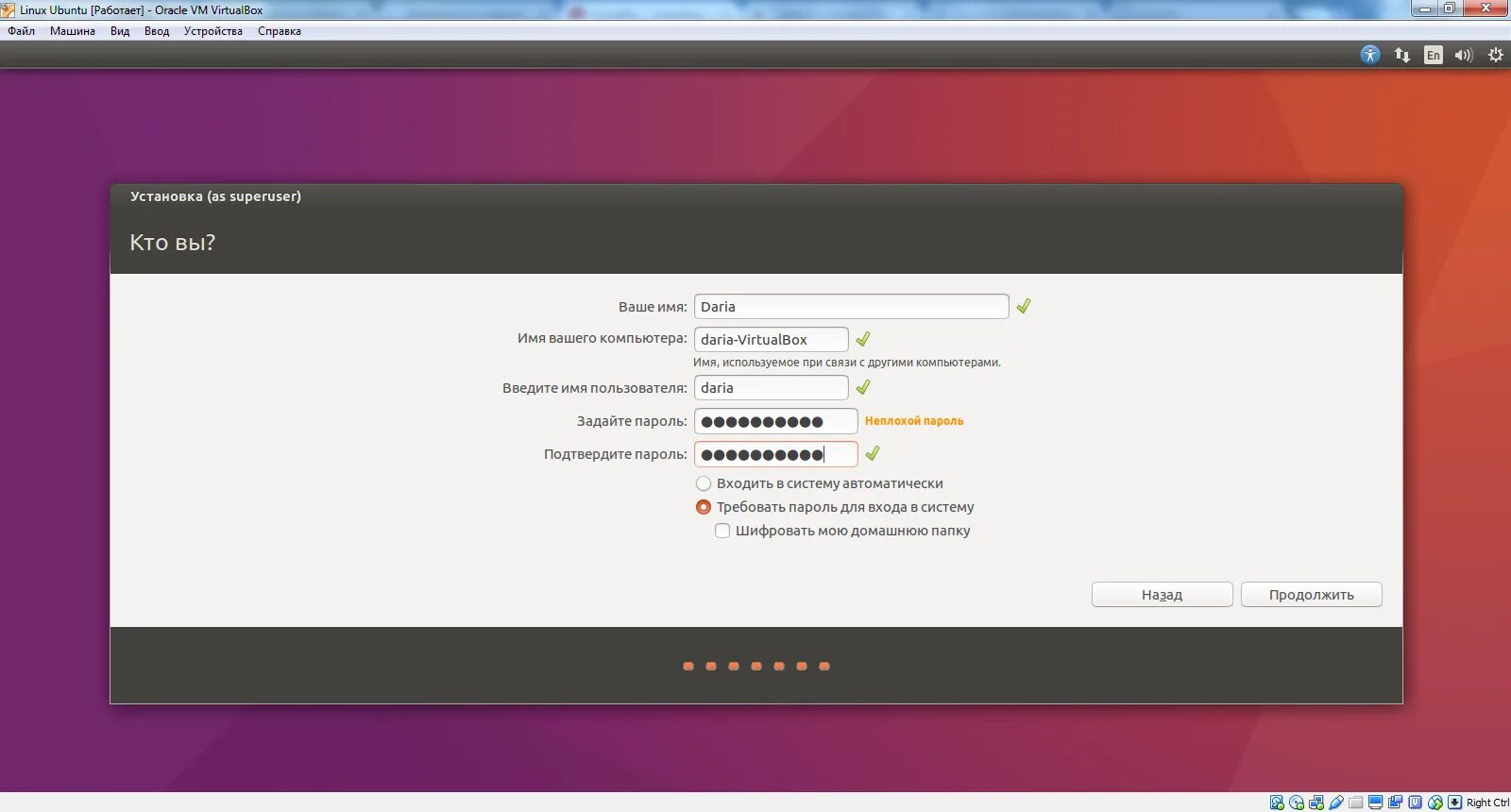Open the Машина menu

coord(73,31)
